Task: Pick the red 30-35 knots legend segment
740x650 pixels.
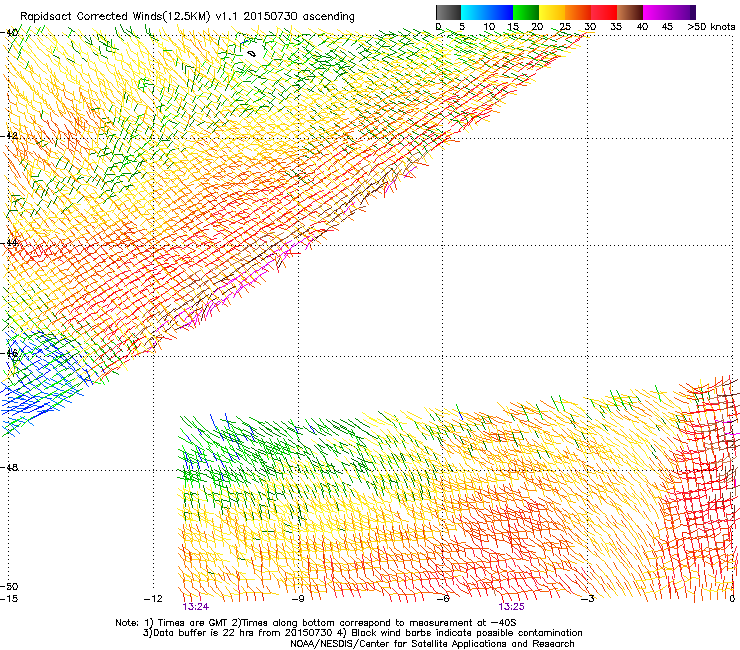Action: [604, 12]
